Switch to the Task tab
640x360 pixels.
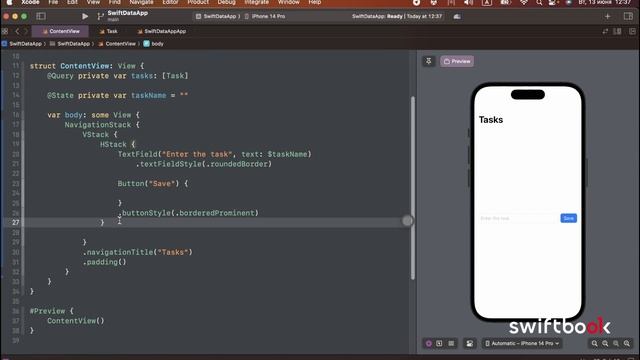pyautogui.click(x=109, y=31)
